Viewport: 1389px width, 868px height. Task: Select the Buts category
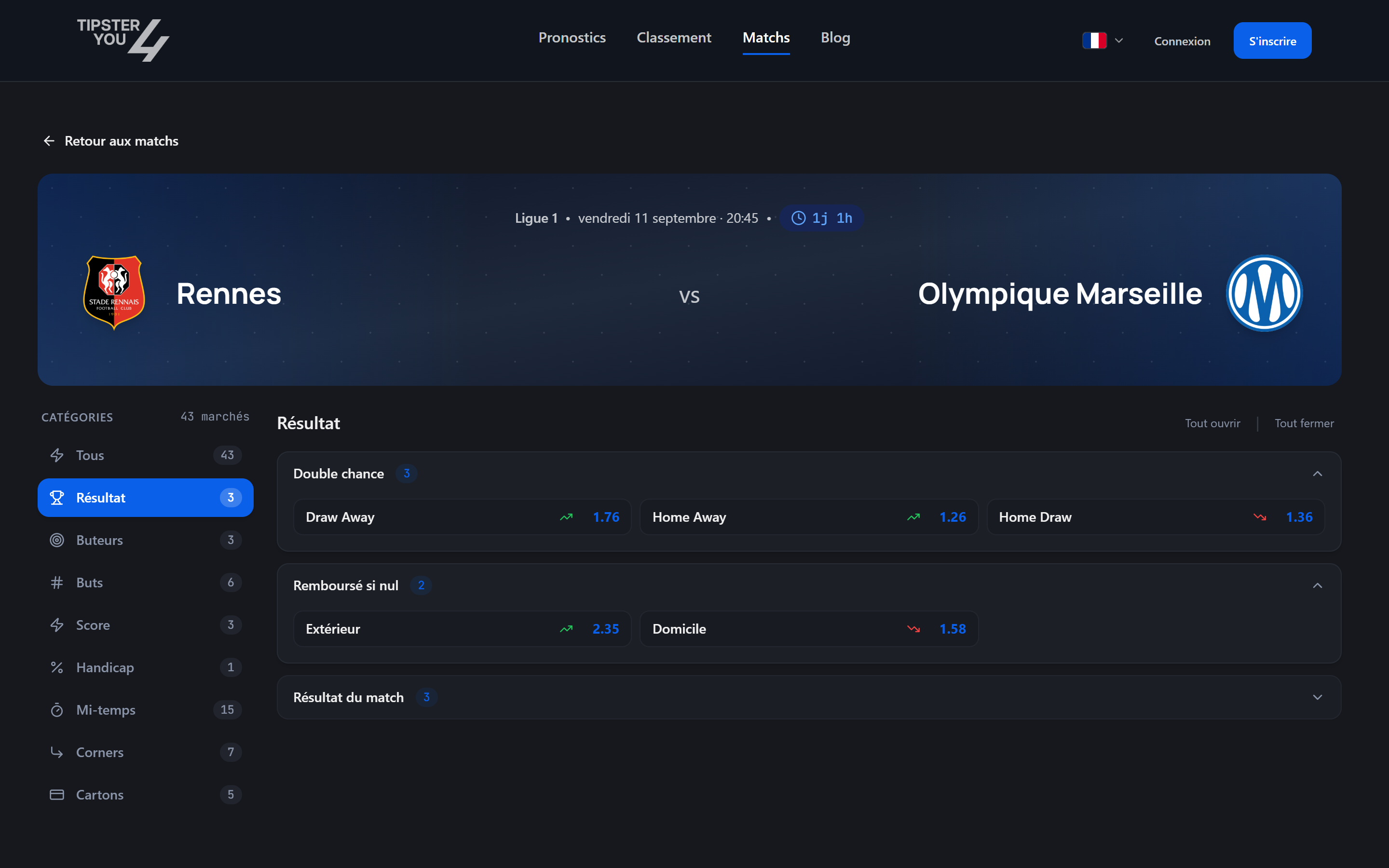click(x=145, y=583)
